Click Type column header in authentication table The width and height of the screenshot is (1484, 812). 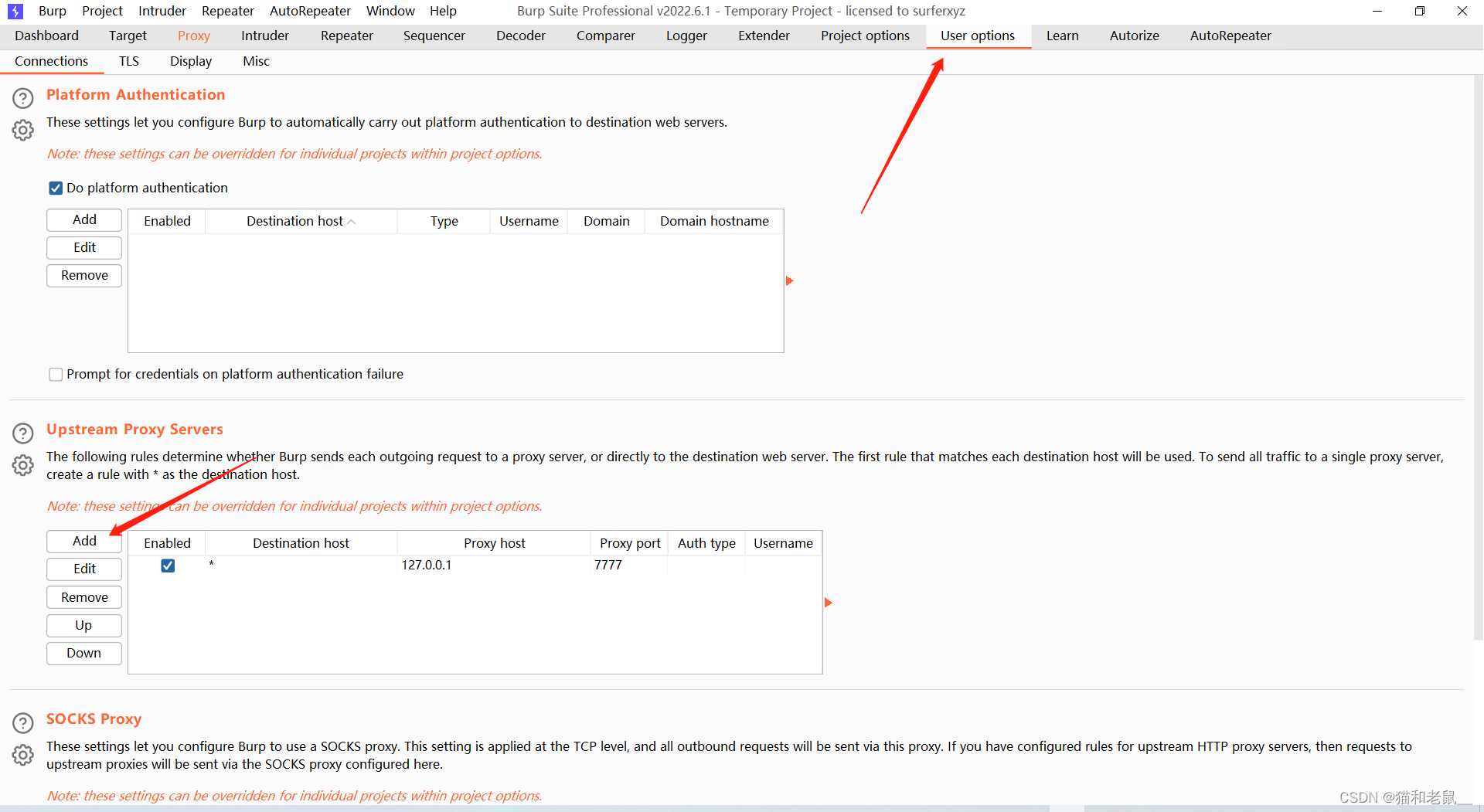point(444,221)
